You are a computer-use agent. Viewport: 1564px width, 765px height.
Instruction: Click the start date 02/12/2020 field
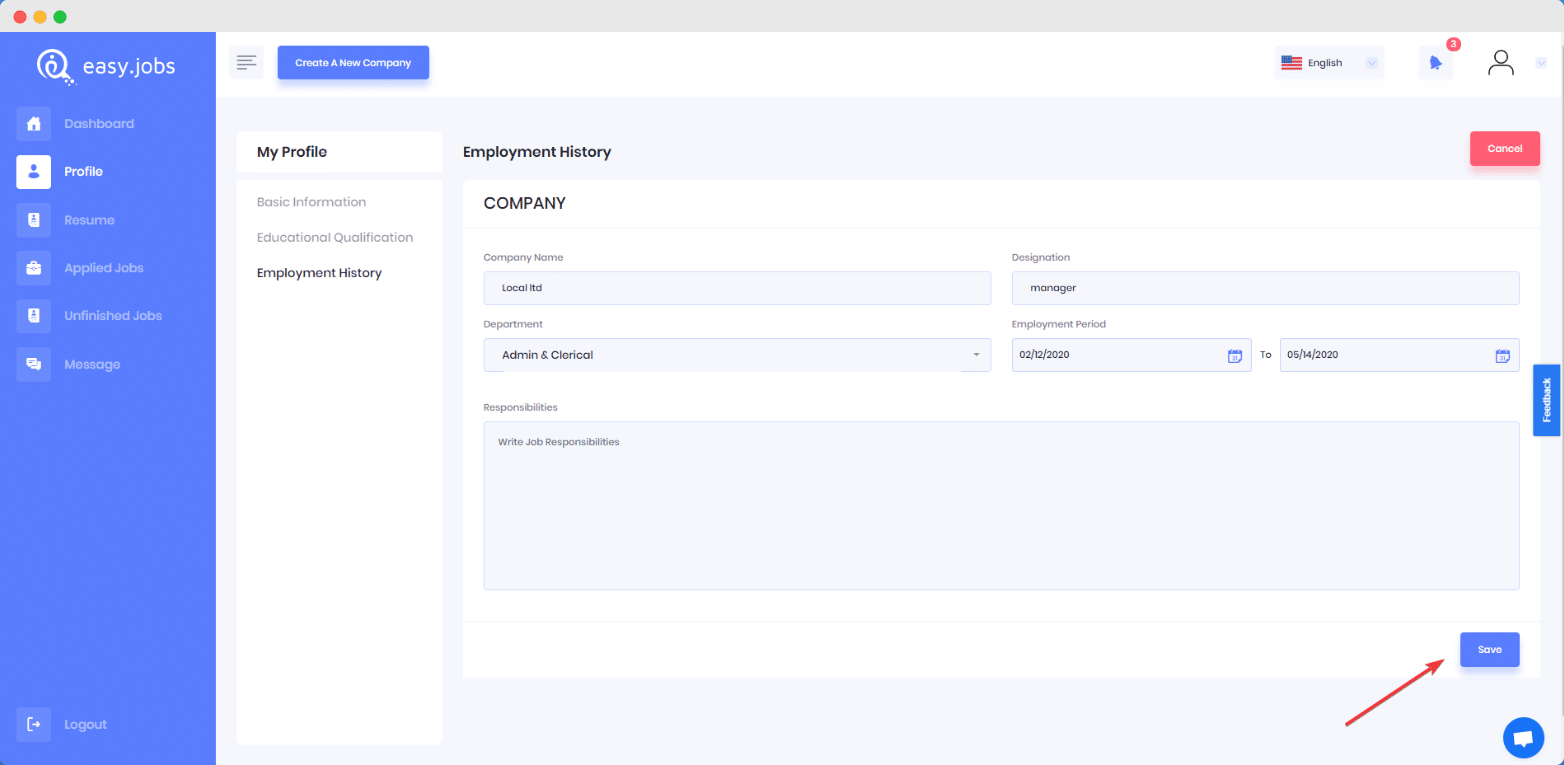1131,355
